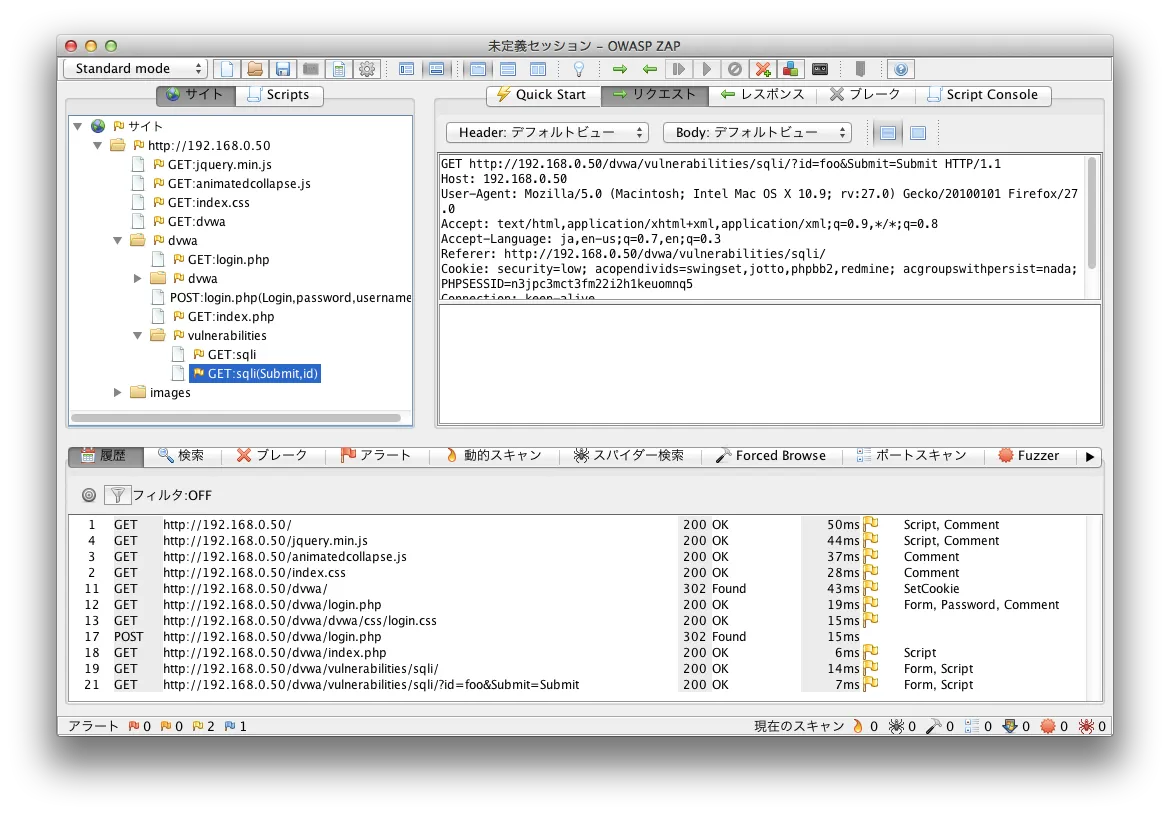Click the green continue arrow in the toolbar
Viewport: 1170px width, 815px height.
[619, 68]
